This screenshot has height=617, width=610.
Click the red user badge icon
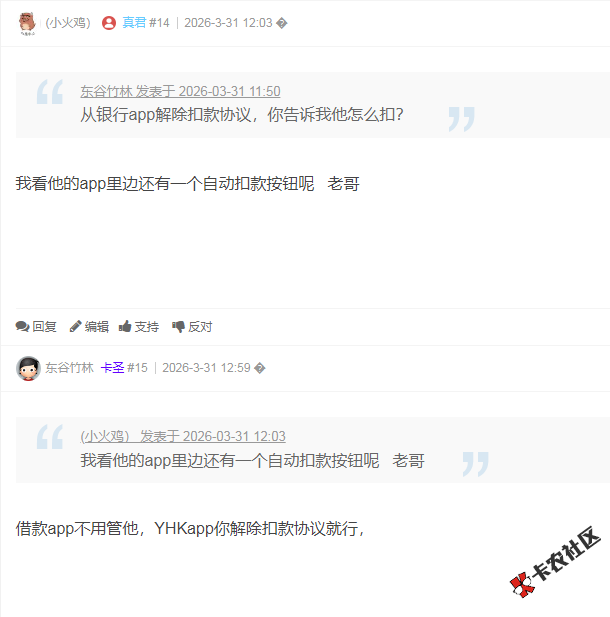[109, 23]
